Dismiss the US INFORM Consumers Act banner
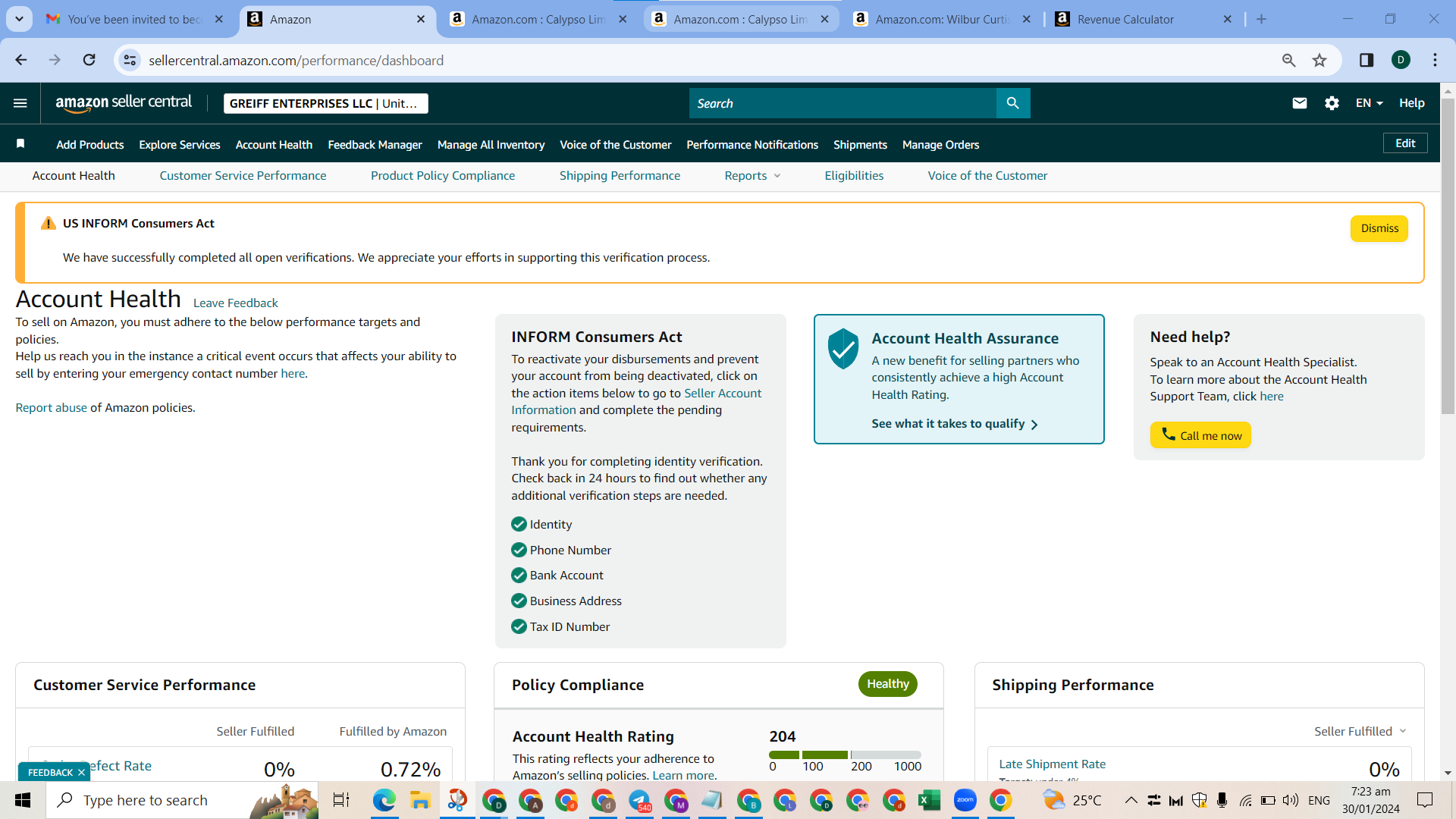The height and width of the screenshot is (819, 1456). pyautogui.click(x=1379, y=228)
